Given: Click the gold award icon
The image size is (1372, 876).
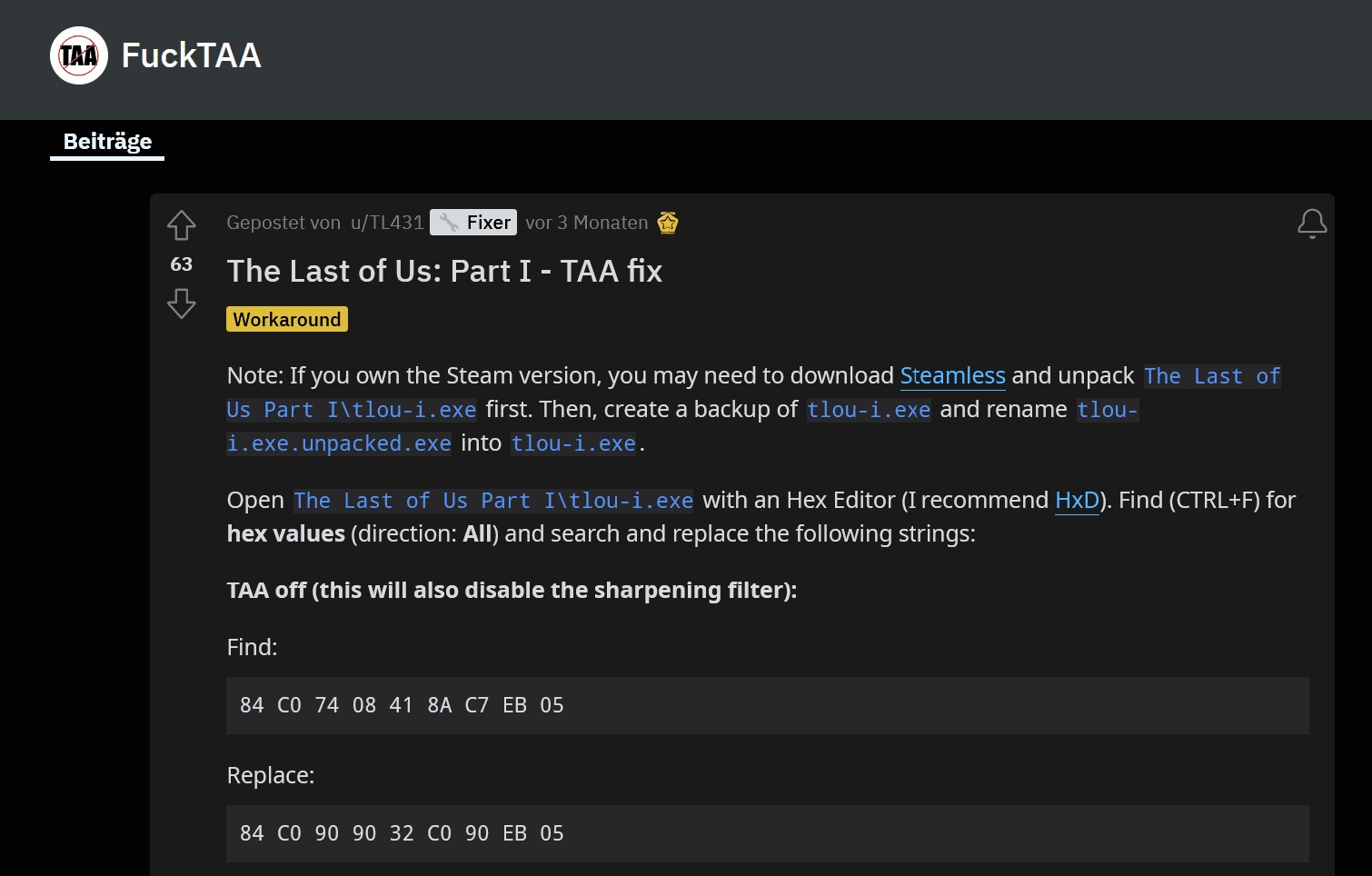Looking at the screenshot, I should pos(668,223).
